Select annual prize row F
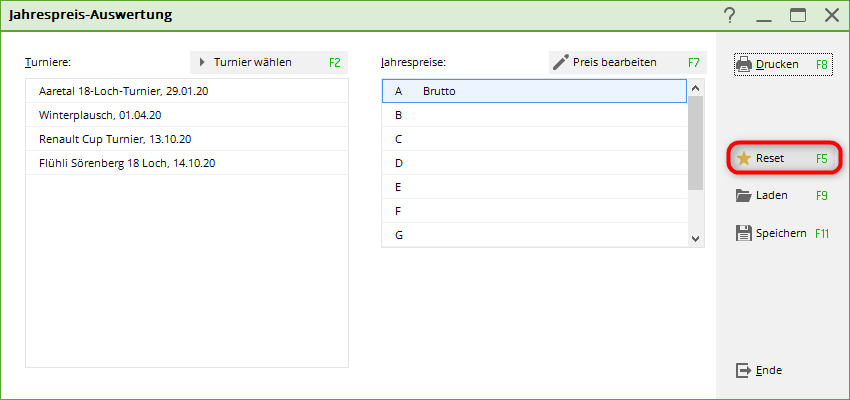The width and height of the screenshot is (850, 400). (534, 211)
